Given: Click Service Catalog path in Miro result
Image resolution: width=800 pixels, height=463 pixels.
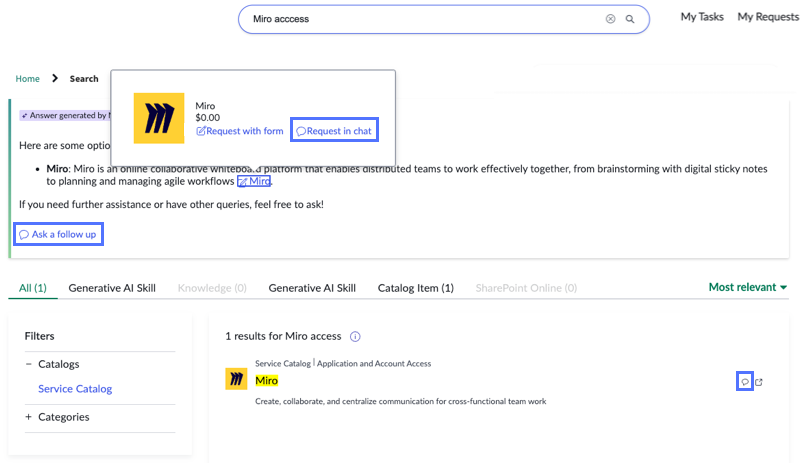Looking at the screenshot, I should 283,363.
